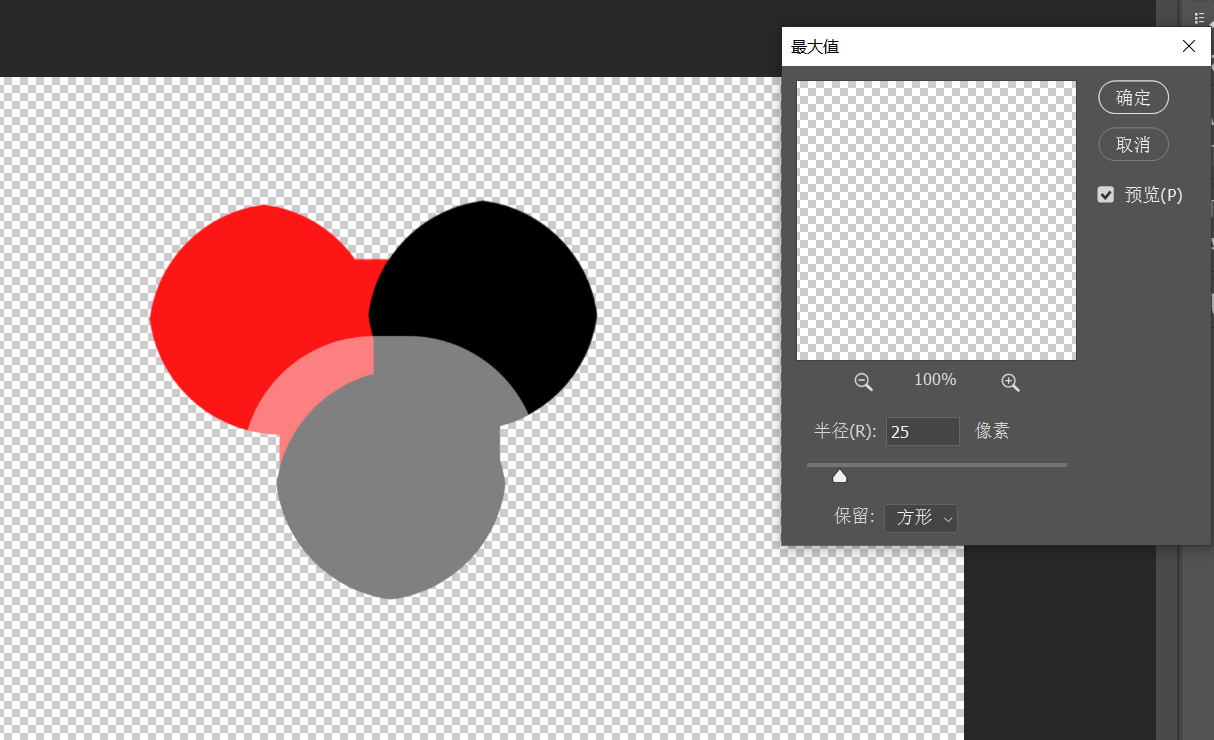Image resolution: width=1214 pixels, height=740 pixels.
Task: Click the radius slider handle
Action: [840, 476]
